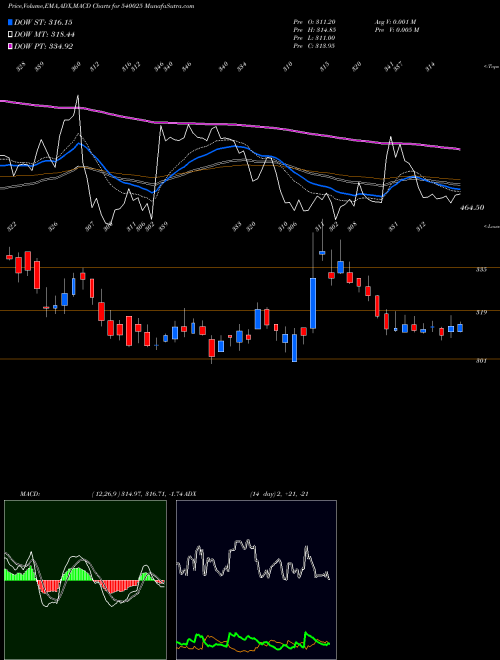Viewport: 500px width, 660px height.
Task: Open the dark blue ADX indicator panel
Action: 256,580
